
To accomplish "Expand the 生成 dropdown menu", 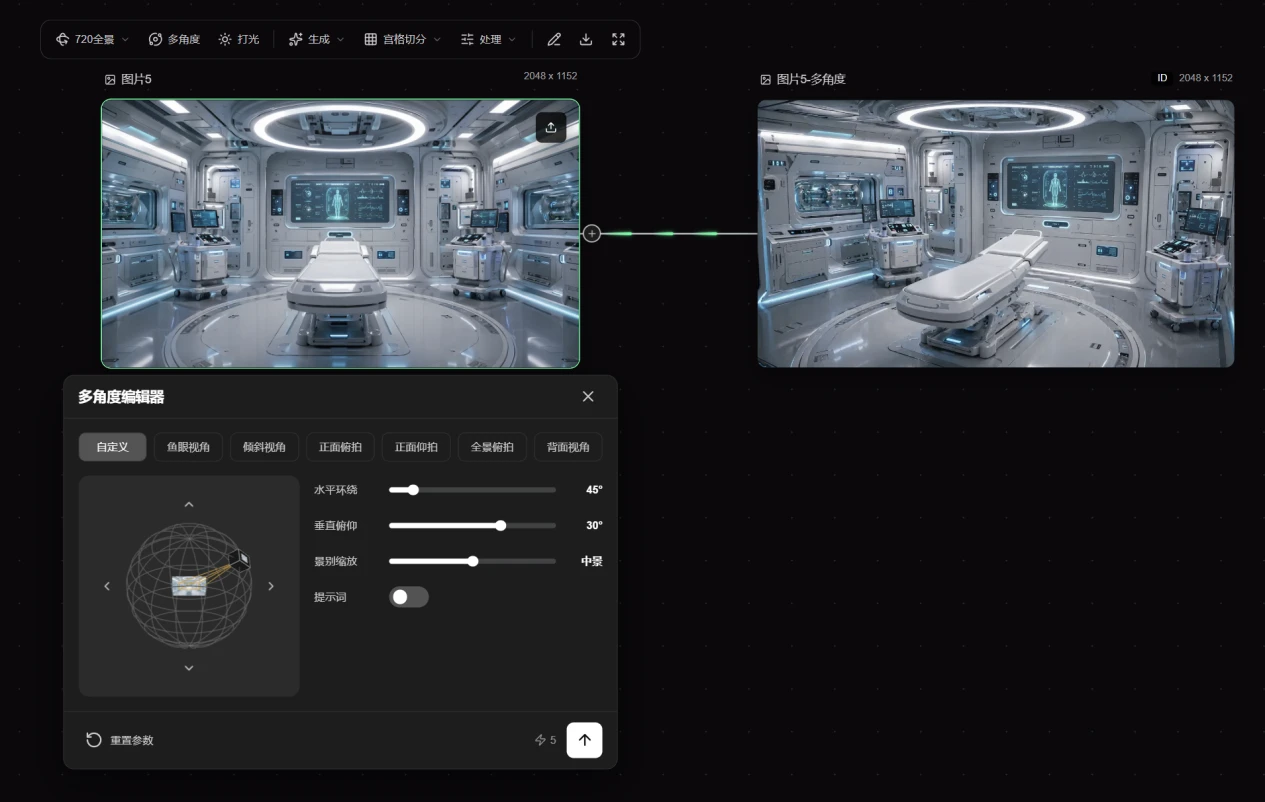I will click(316, 39).
